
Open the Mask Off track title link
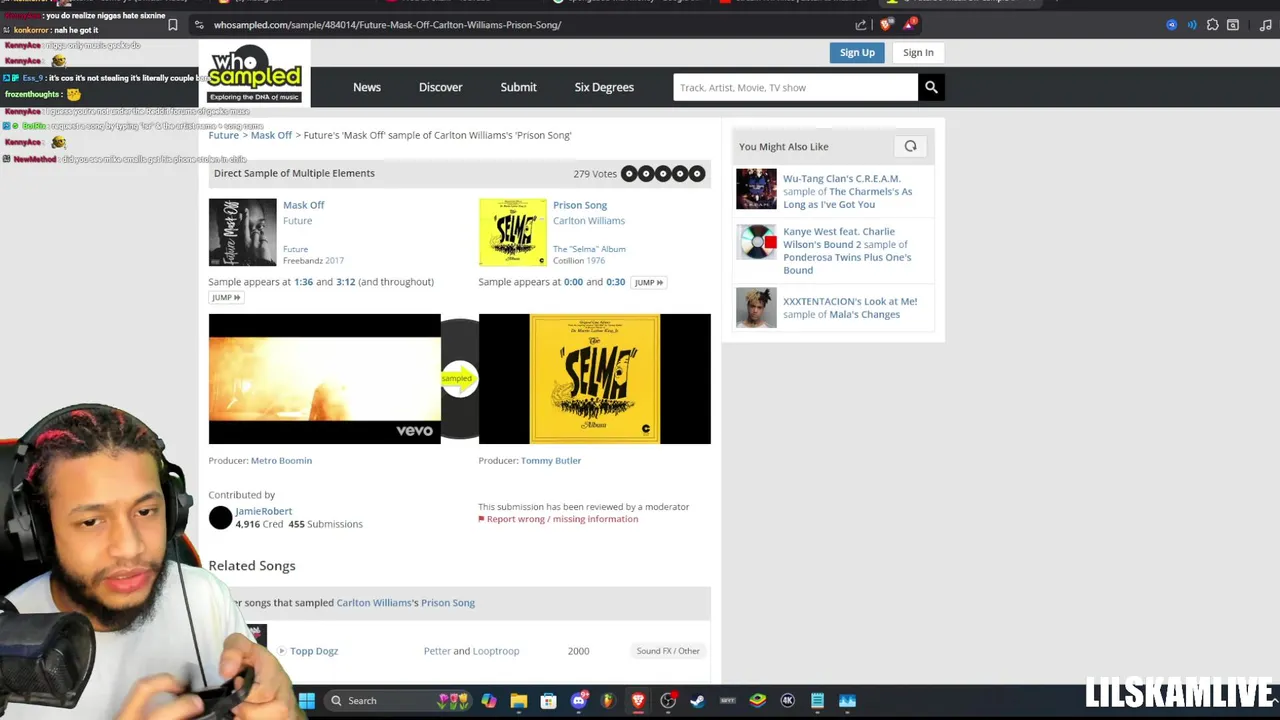(x=303, y=205)
